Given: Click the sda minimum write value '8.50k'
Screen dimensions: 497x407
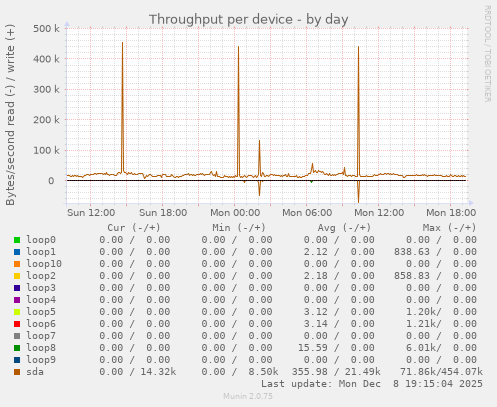Looking at the screenshot, I should pyautogui.click(x=263, y=372).
